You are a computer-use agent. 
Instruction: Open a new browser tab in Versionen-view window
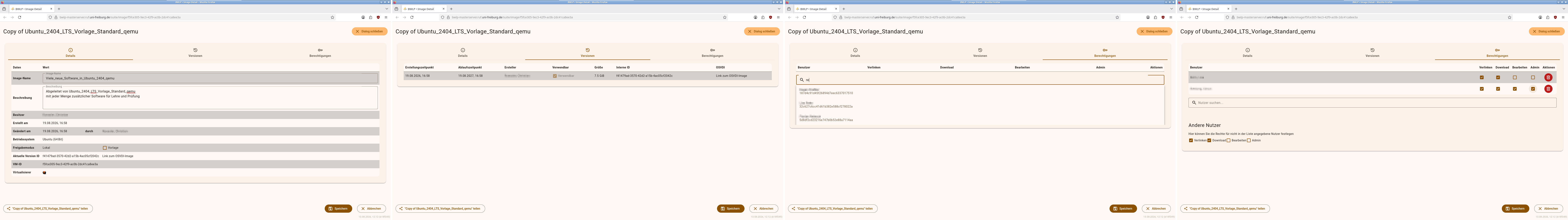tap(451, 9)
